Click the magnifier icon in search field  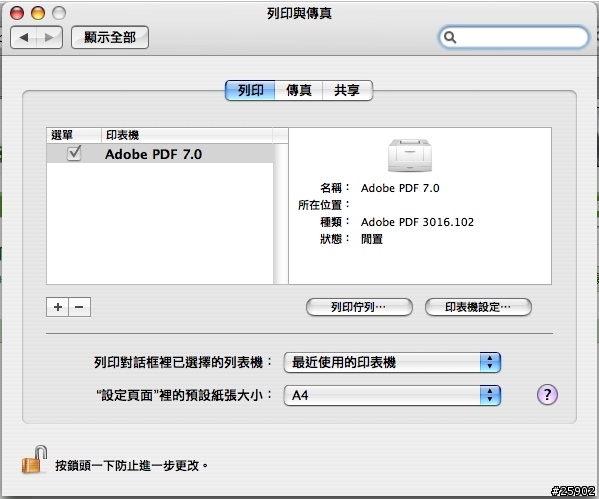pyautogui.click(x=450, y=37)
